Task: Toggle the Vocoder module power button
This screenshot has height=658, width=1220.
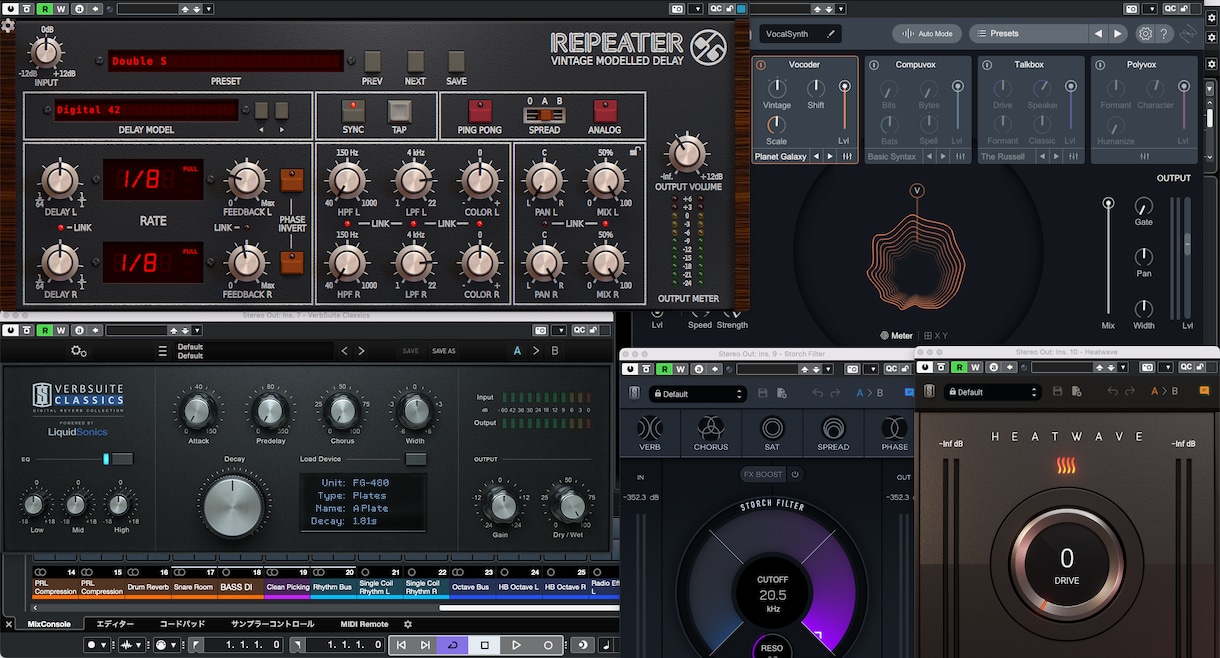Action: [x=761, y=65]
